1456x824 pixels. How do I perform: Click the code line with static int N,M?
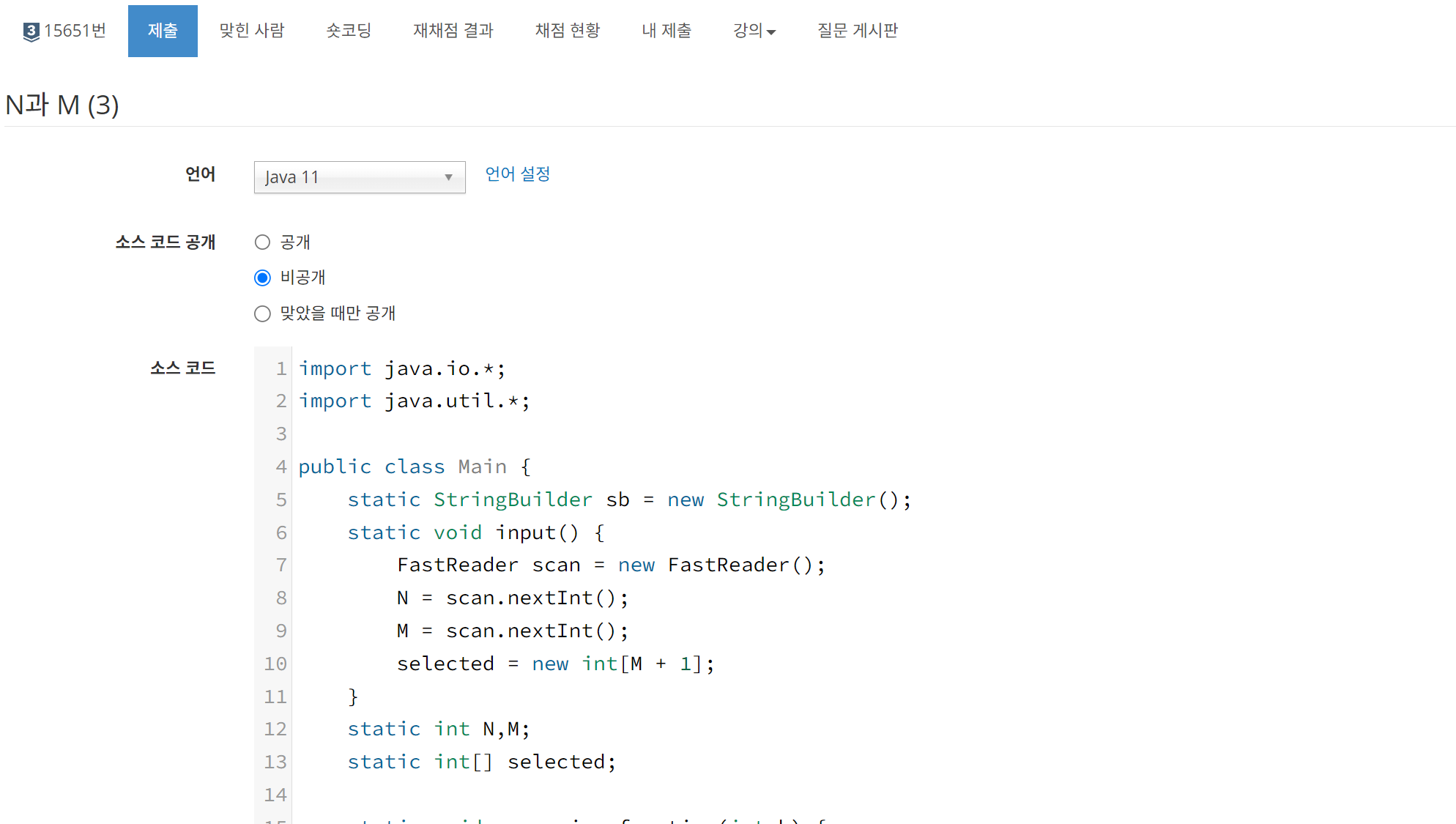click(438, 730)
